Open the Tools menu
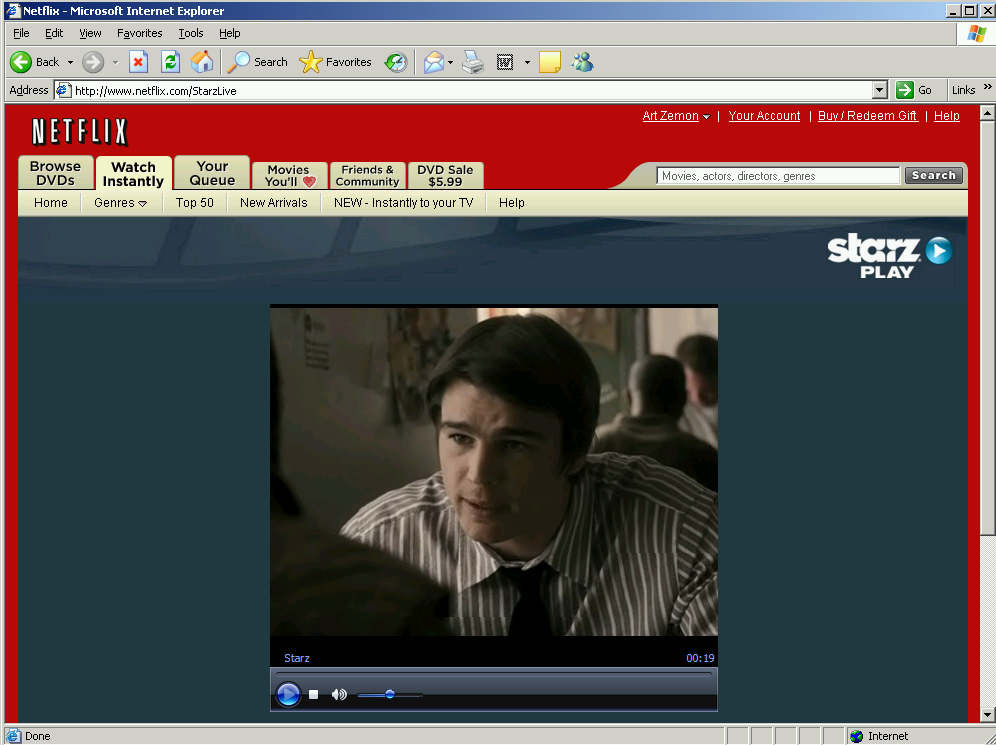This screenshot has width=996, height=745. [191, 33]
